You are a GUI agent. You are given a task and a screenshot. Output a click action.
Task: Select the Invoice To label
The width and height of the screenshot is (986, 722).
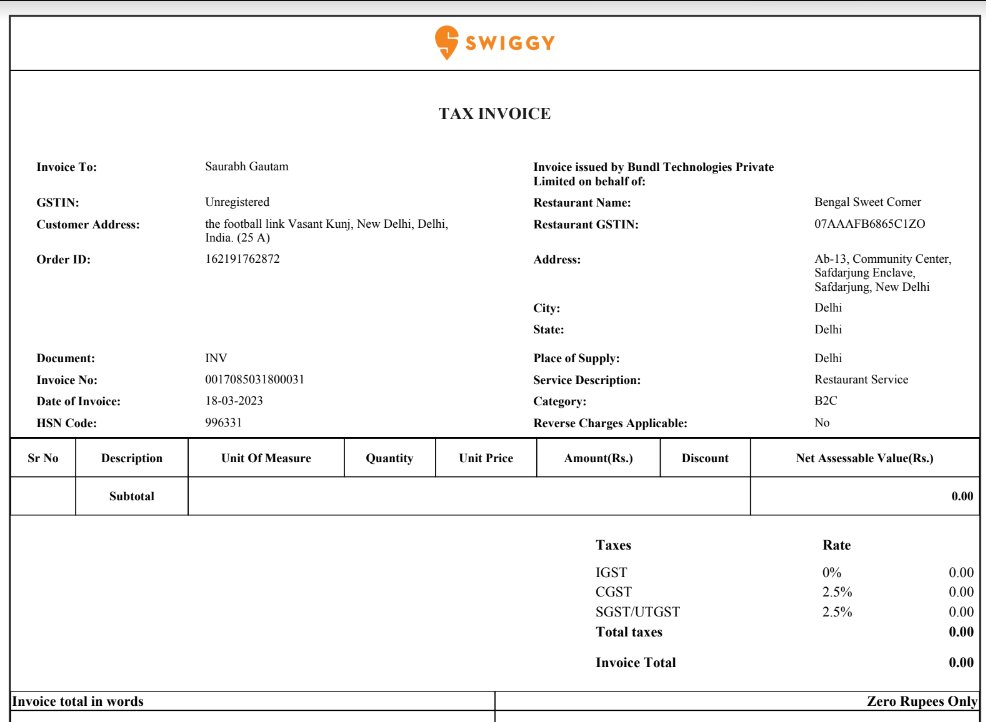click(67, 167)
